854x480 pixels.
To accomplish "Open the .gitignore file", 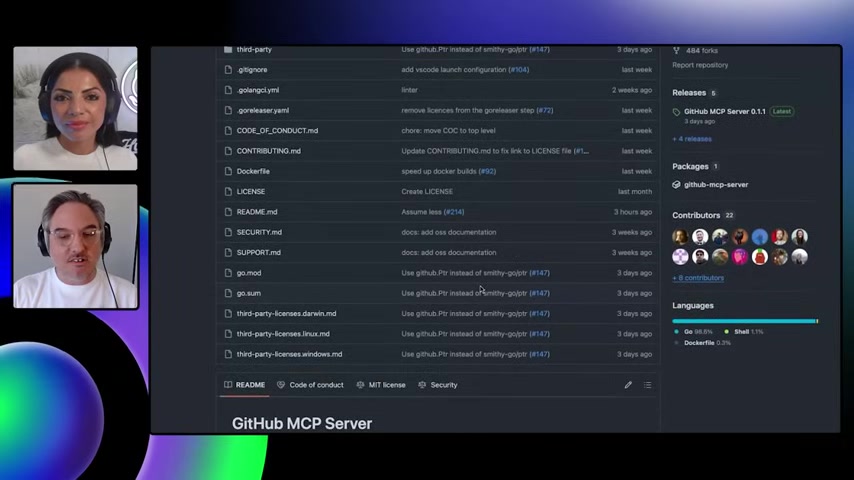I will point(252,70).
